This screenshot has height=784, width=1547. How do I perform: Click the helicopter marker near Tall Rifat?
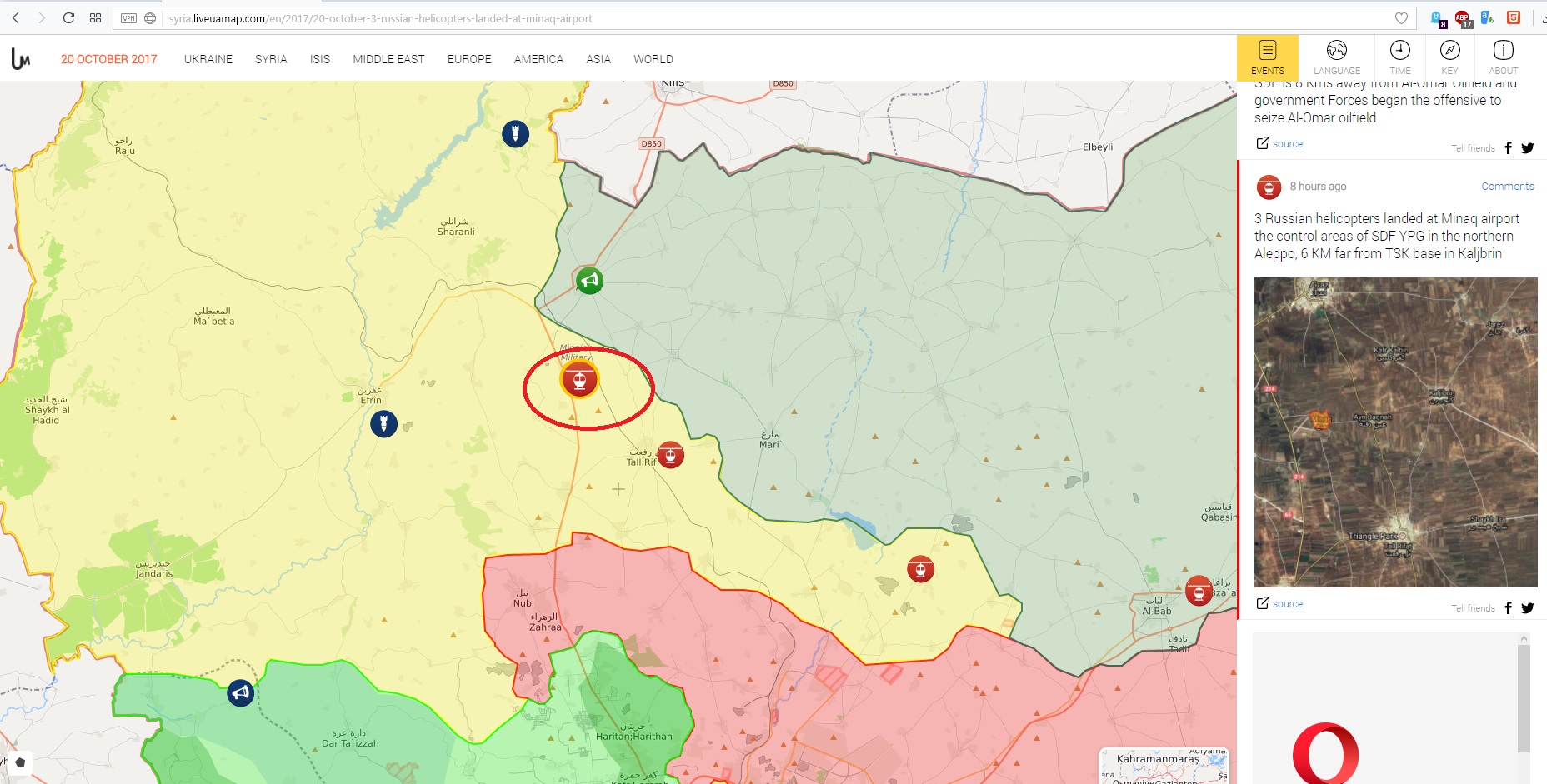tap(670, 455)
